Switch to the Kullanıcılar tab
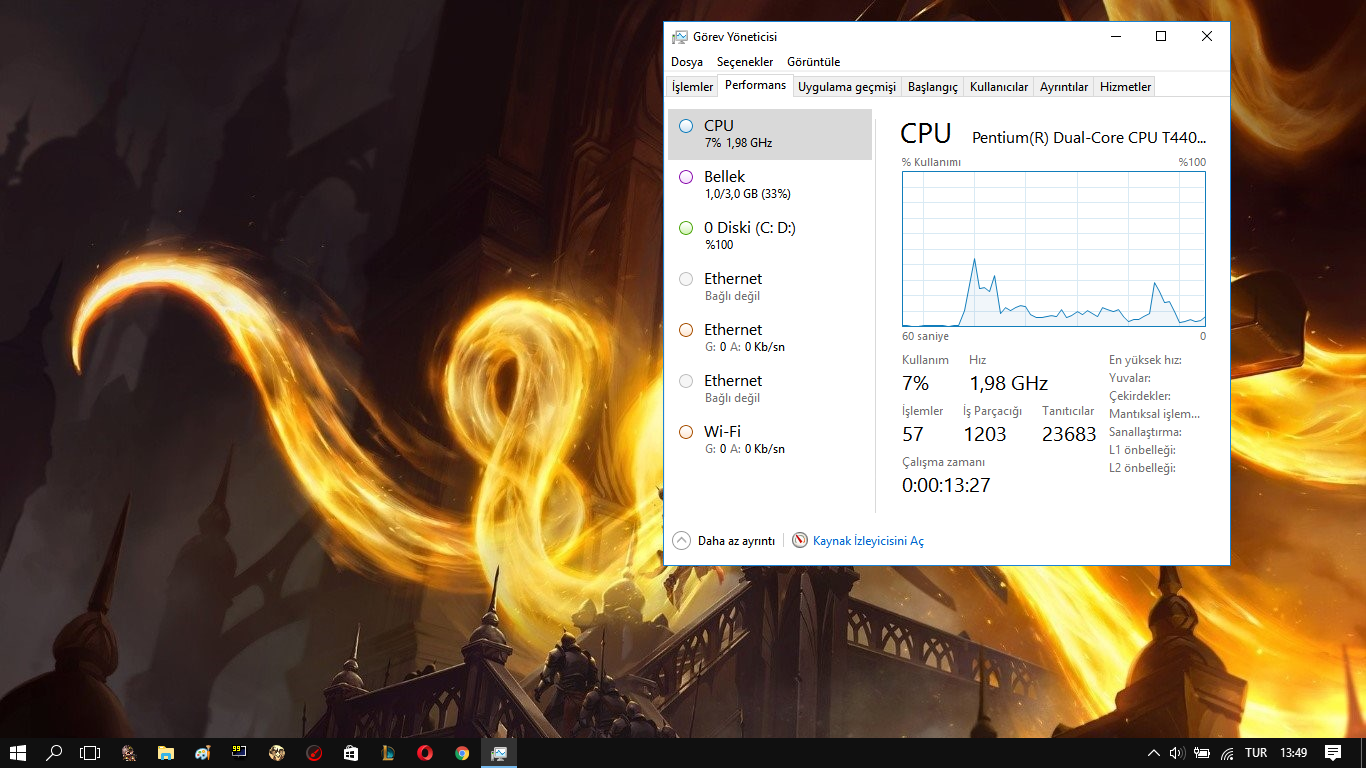The image size is (1366, 768). pos(999,87)
